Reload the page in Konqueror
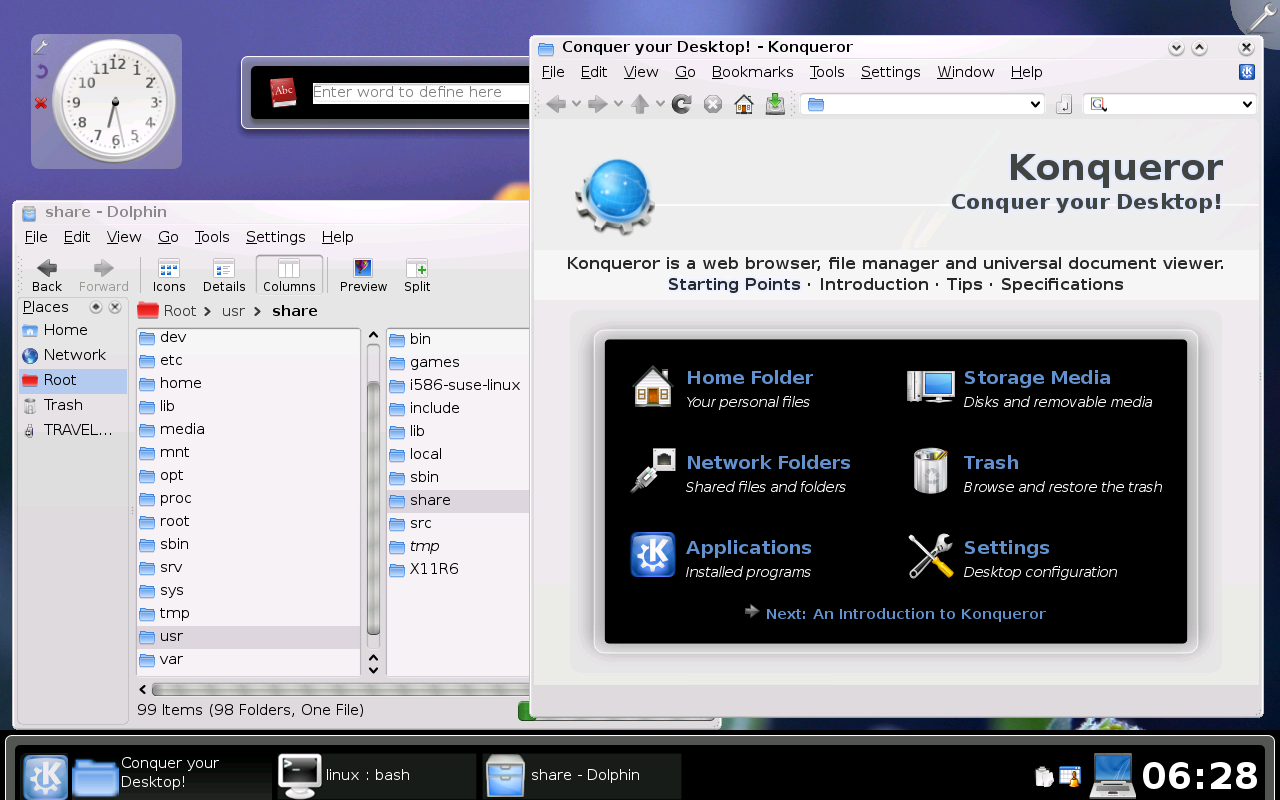The image size is (1280, 800). [x=682, y=104]
